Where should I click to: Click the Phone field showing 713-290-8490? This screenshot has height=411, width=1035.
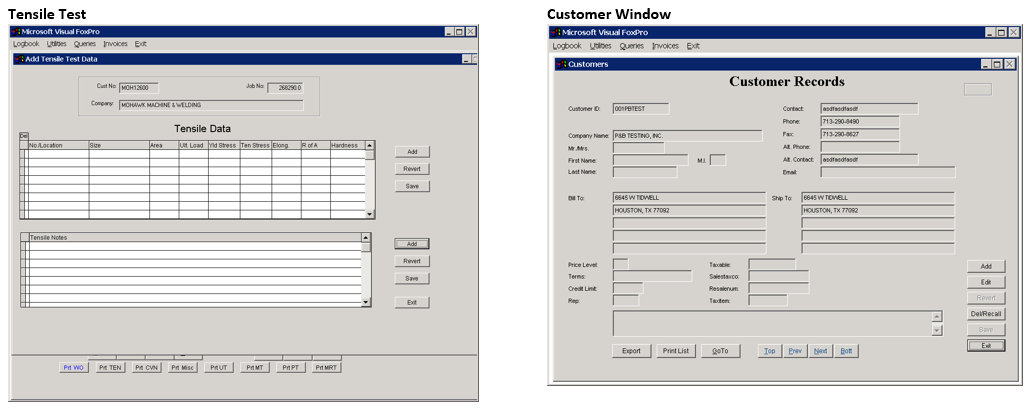[x=860, y=121]
